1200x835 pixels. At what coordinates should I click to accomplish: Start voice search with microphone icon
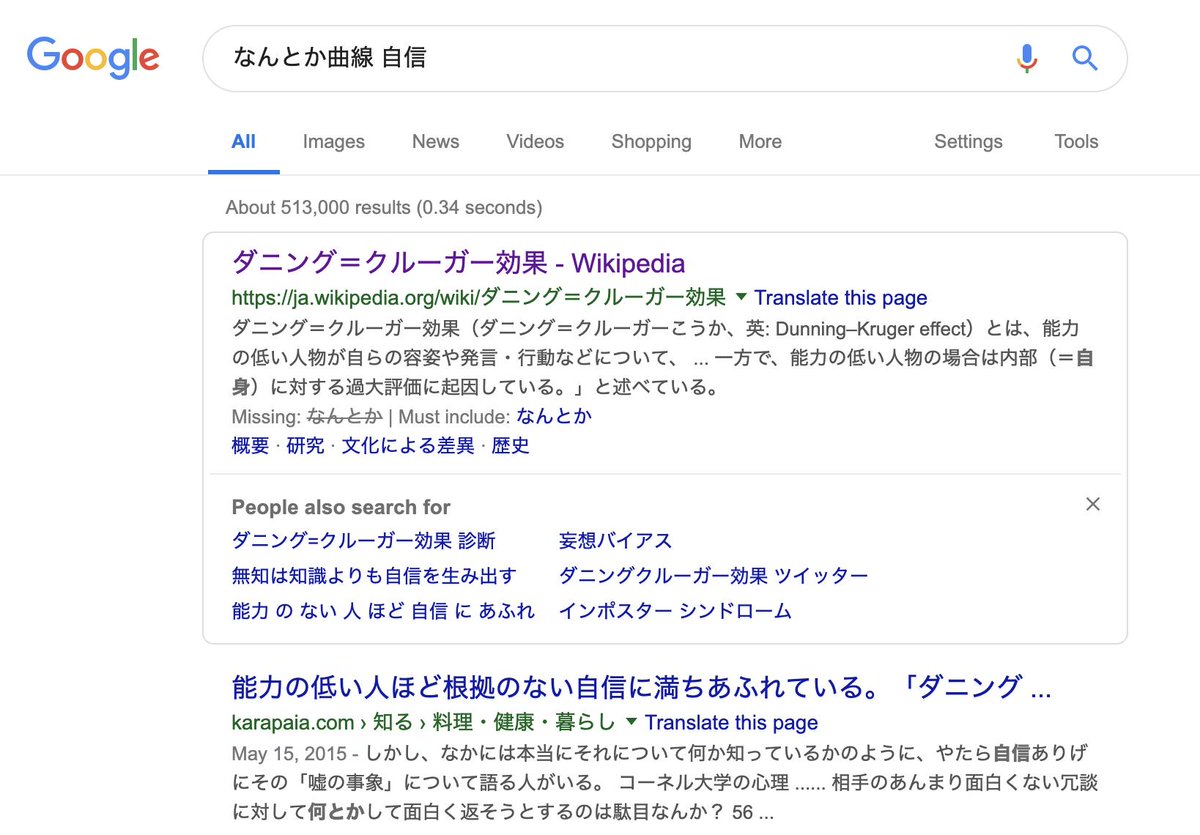1026,58
